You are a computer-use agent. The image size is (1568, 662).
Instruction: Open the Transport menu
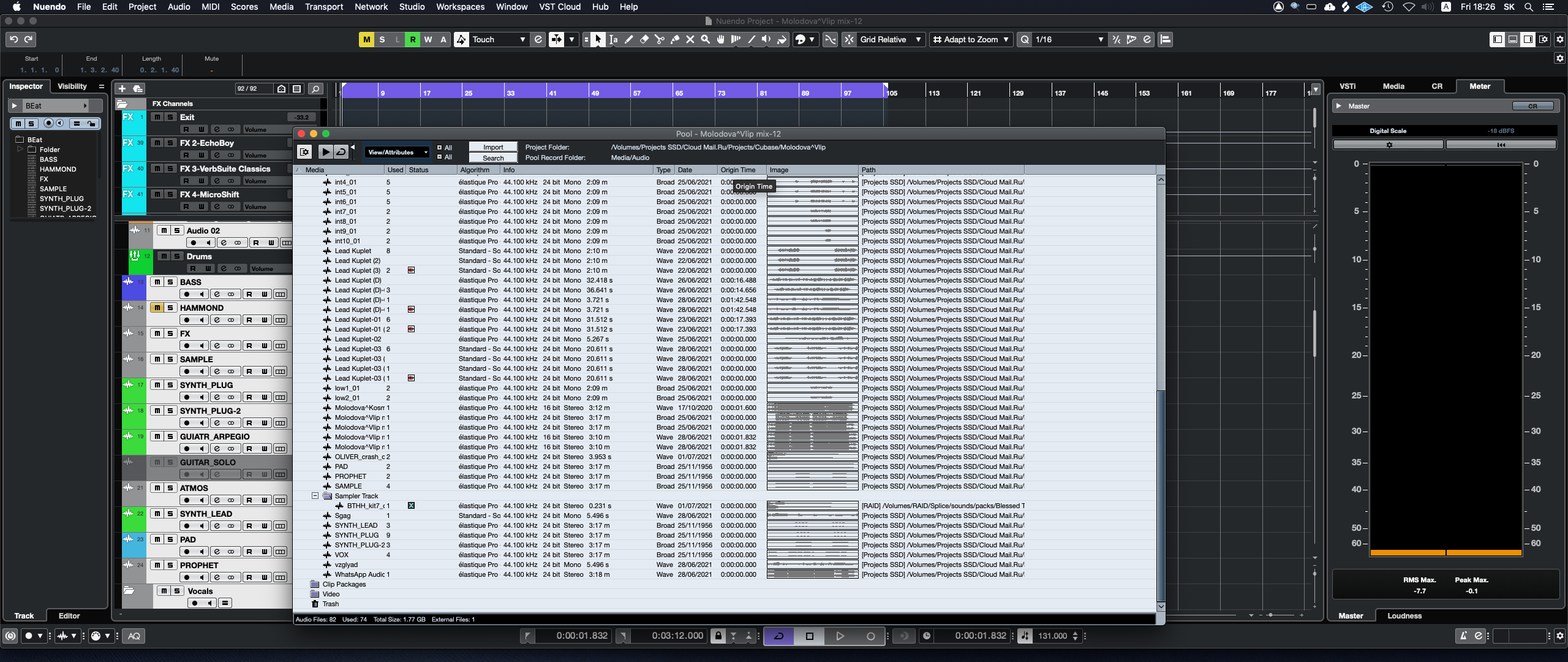point(323,7)
